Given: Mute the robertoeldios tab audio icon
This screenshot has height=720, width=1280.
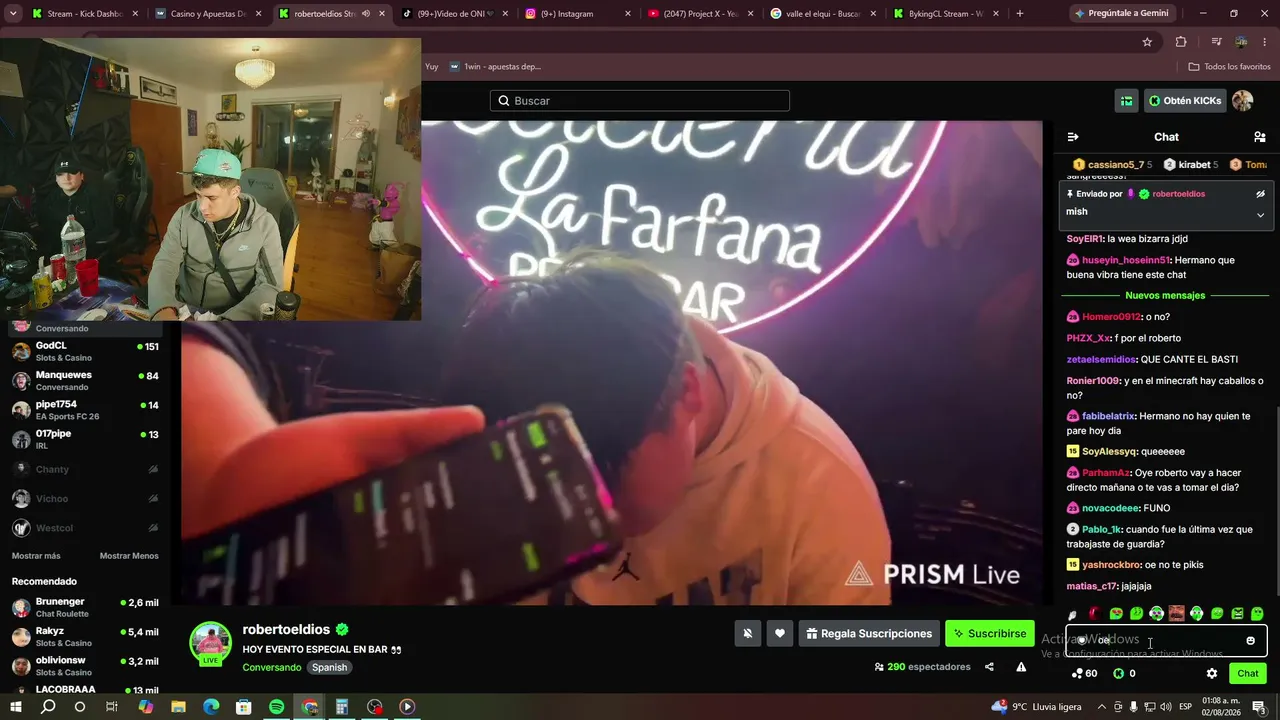Looking at the screenshot, I should click(x=365, y=14).
